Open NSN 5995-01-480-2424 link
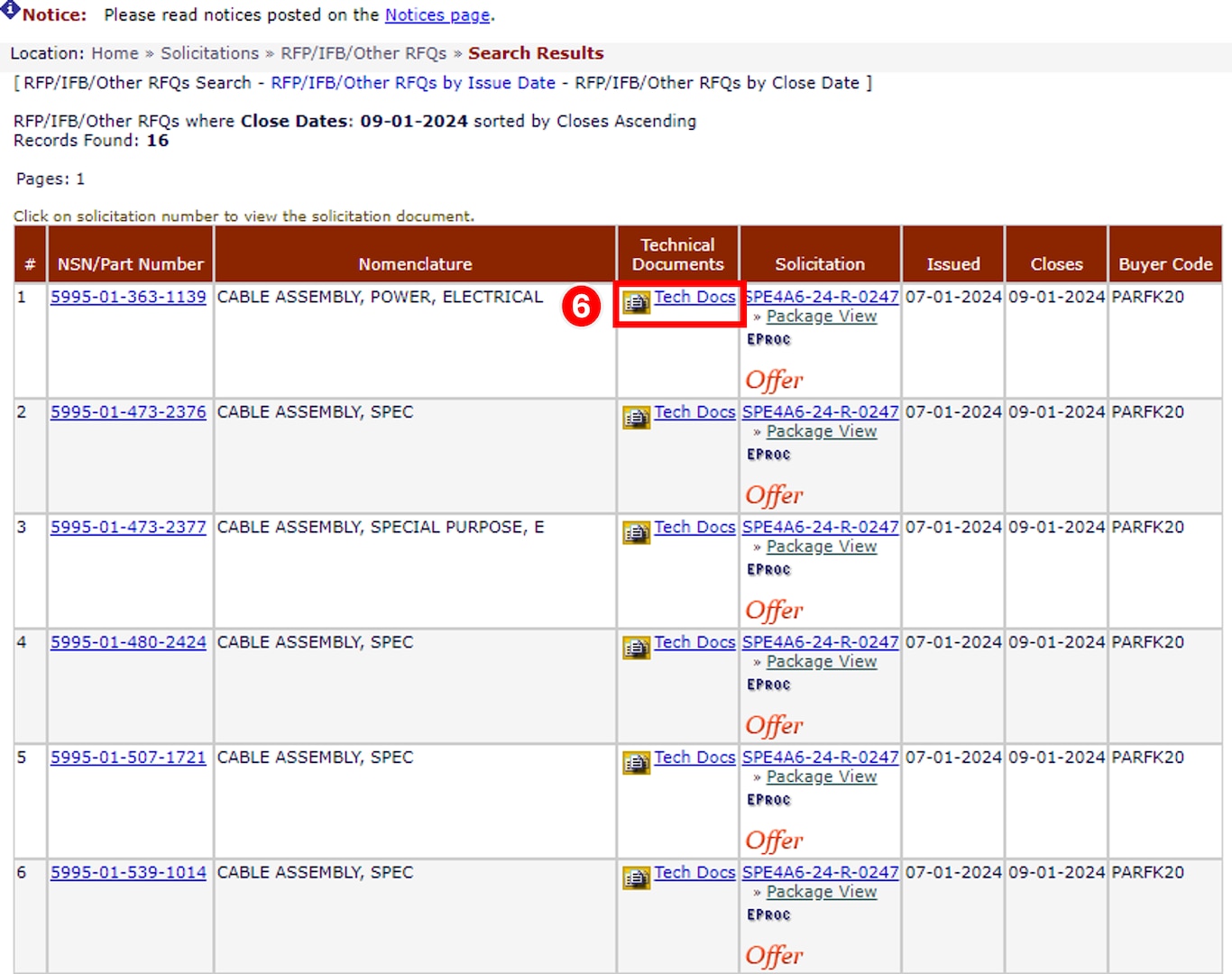 pyautogui.click(x=128, y=642)
